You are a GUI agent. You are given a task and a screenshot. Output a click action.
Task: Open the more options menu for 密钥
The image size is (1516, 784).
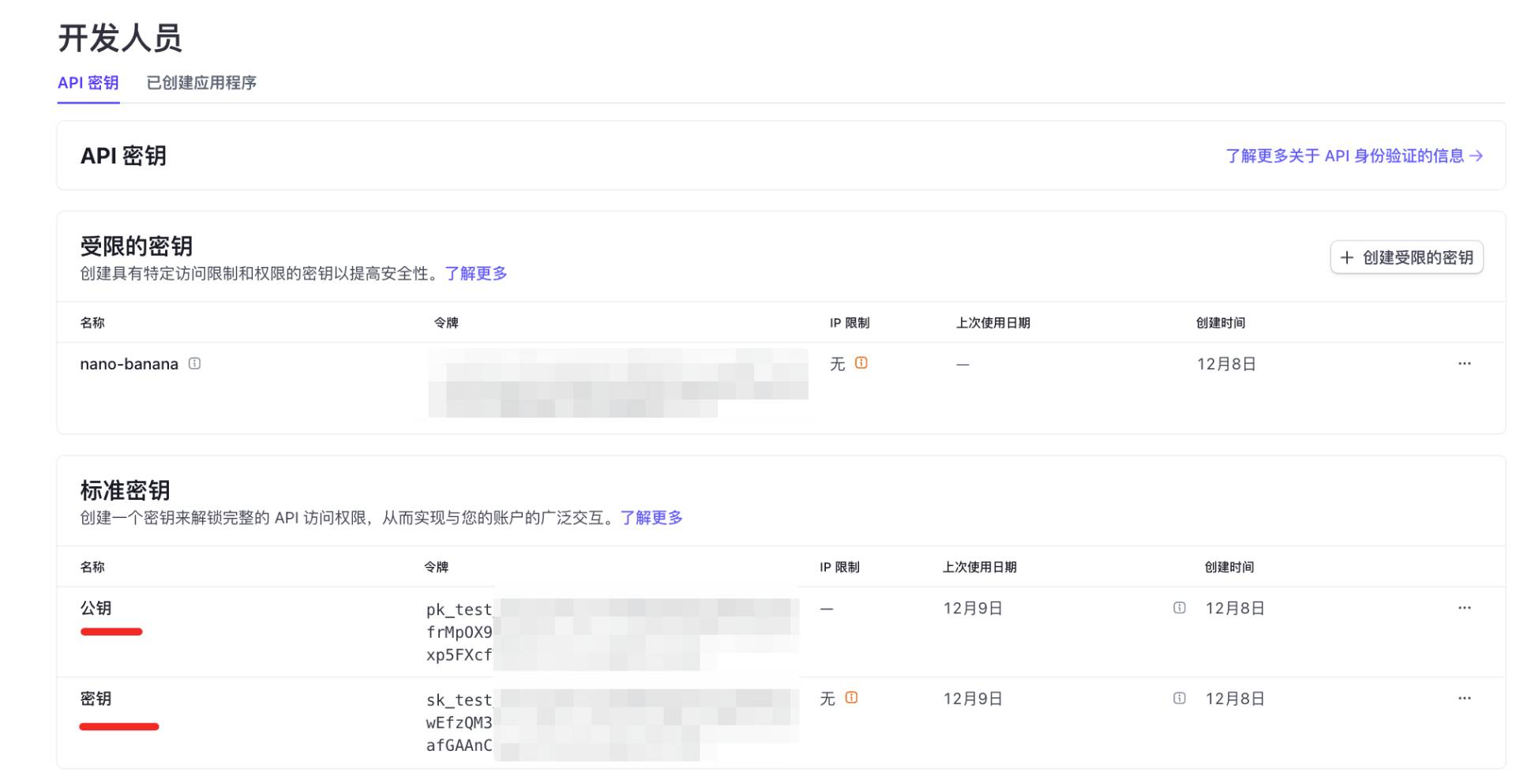point(1464,699)
